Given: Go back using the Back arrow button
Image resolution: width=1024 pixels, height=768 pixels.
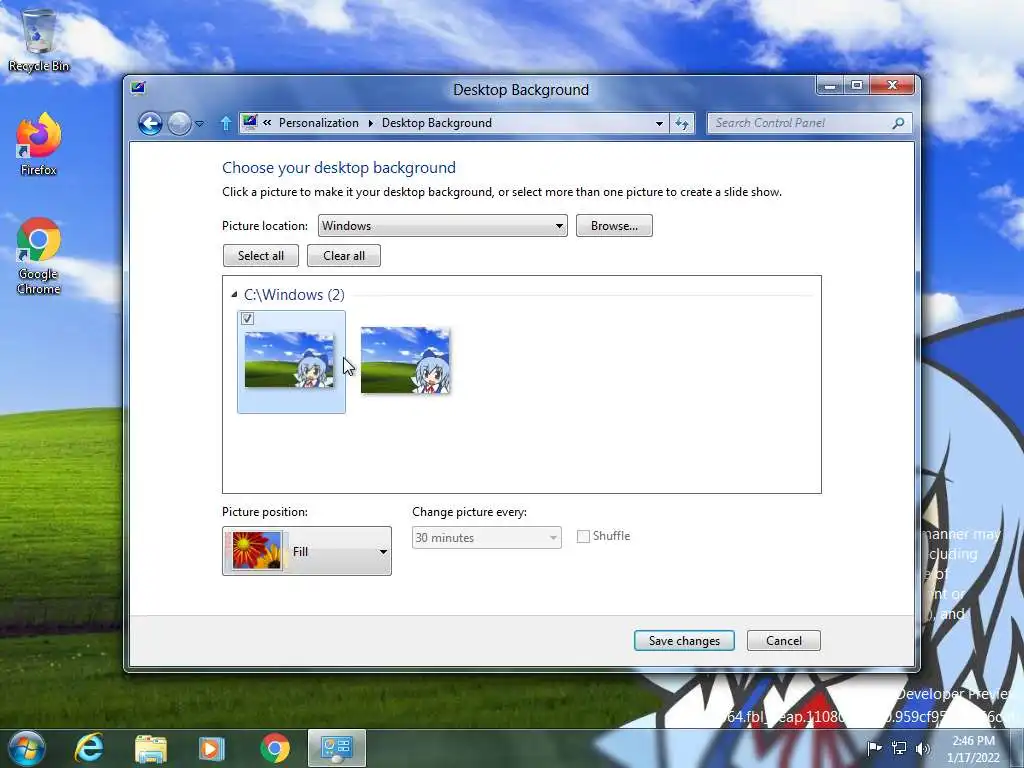Looking at the screenshot, I should (x=150, y=123).
